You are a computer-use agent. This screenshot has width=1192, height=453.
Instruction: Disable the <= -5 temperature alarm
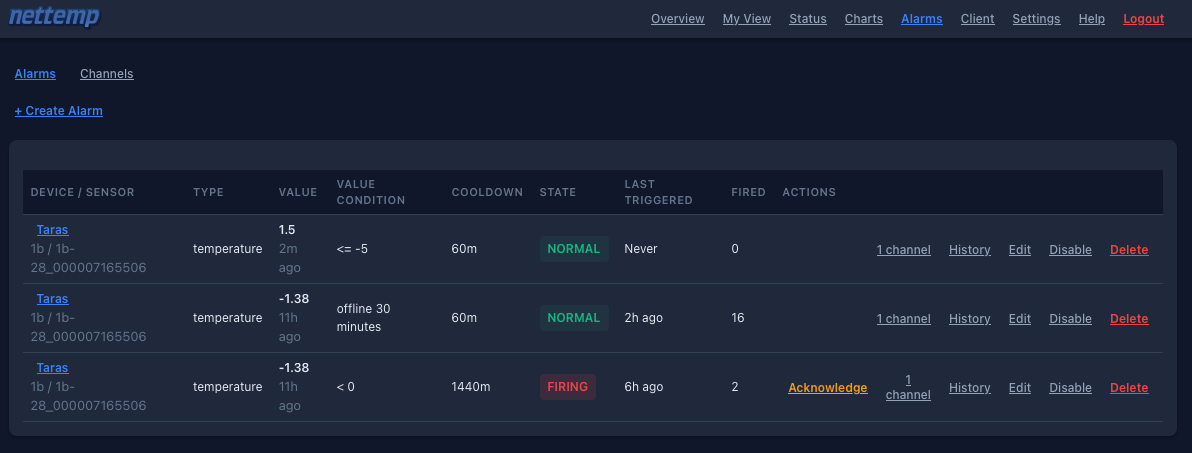(x=1070, y=250)
